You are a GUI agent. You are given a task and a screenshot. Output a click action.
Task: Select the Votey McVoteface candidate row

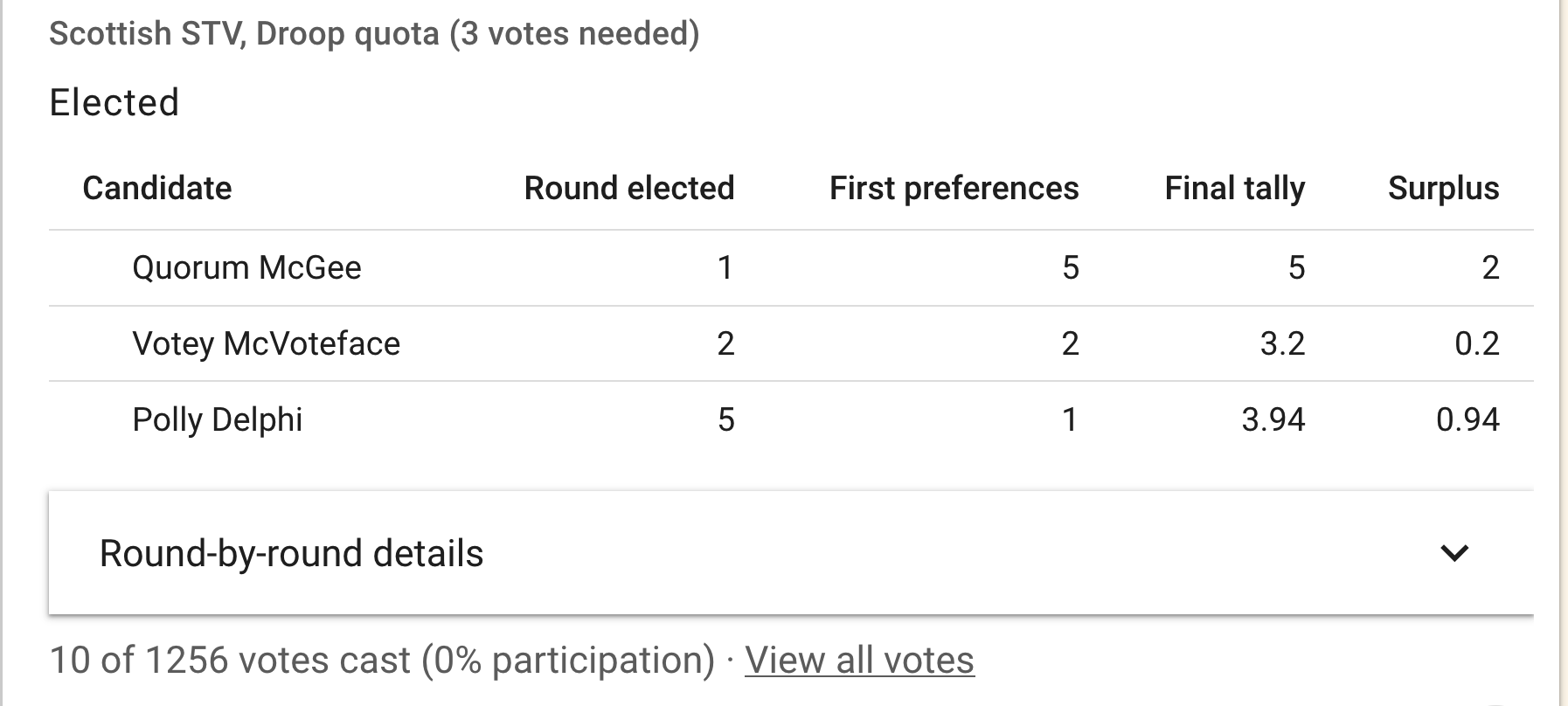[x=791, y=343]
